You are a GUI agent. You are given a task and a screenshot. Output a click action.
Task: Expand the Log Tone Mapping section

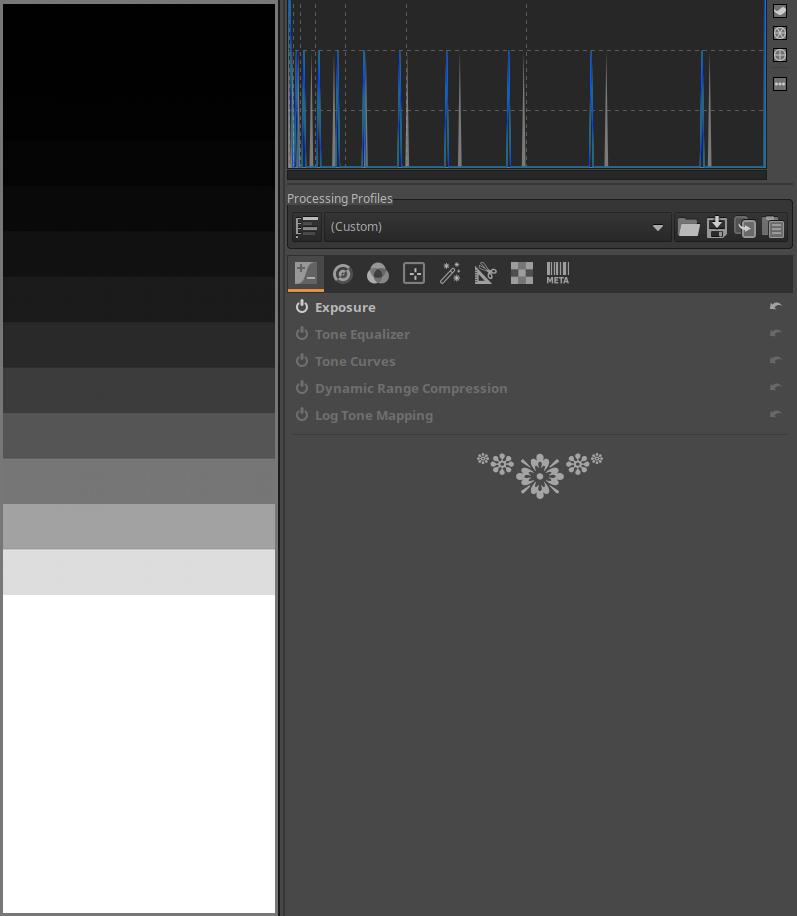[374, 415]
